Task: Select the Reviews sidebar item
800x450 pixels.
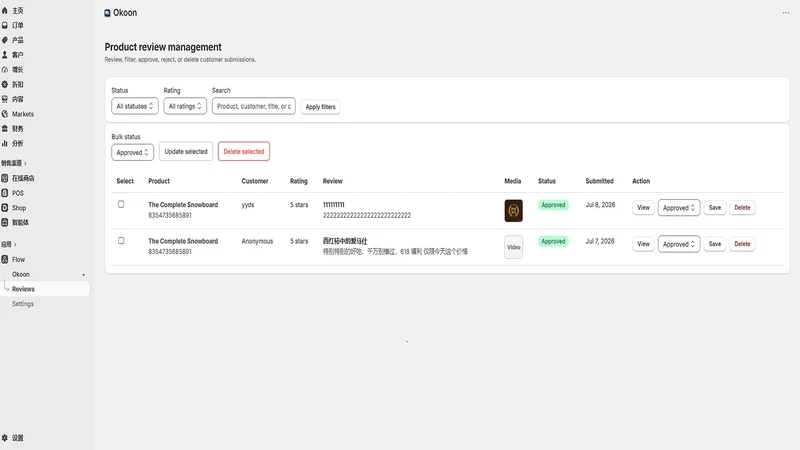Action: coord(45,289)
